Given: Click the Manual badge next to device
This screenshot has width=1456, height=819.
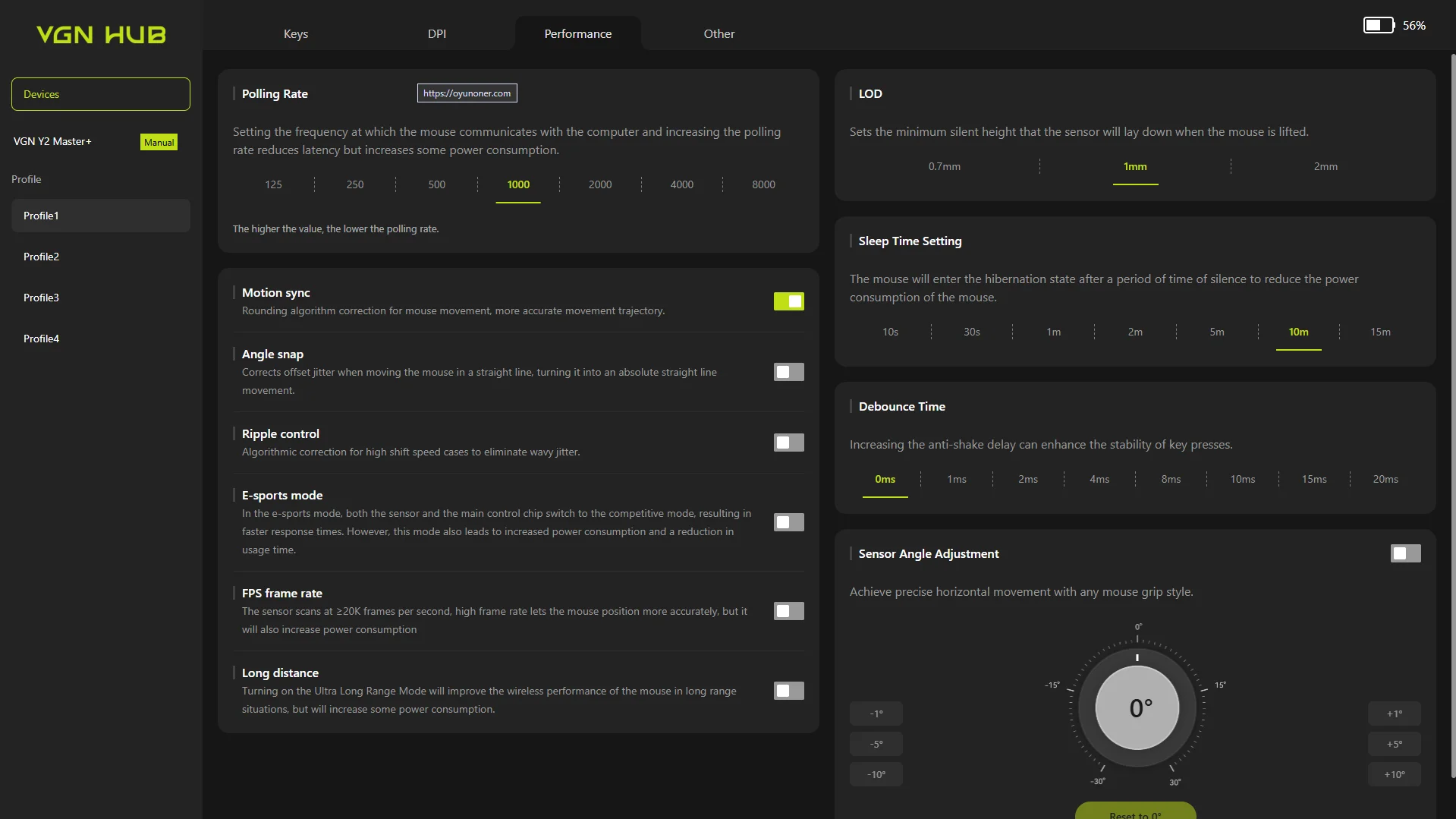Looking at the screenshot, I should point(159,142).
